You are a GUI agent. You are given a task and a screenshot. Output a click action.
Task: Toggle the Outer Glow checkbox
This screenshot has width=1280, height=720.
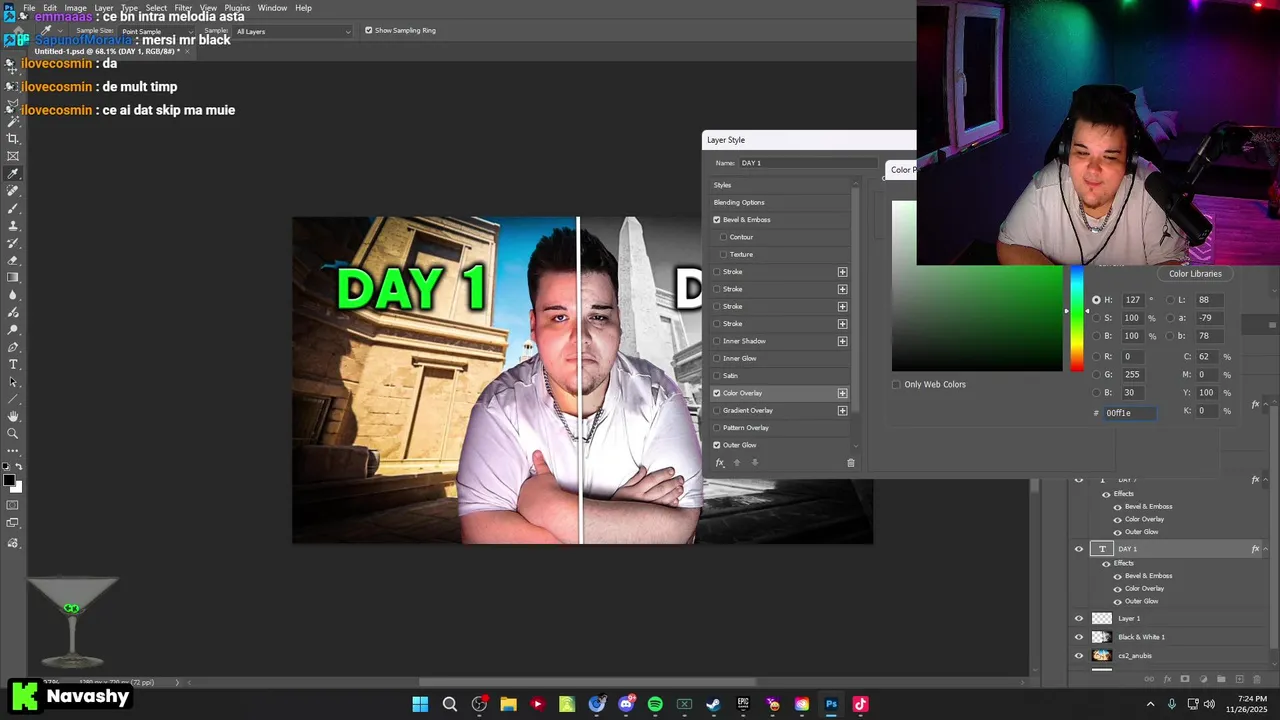[x=717, y=445]
